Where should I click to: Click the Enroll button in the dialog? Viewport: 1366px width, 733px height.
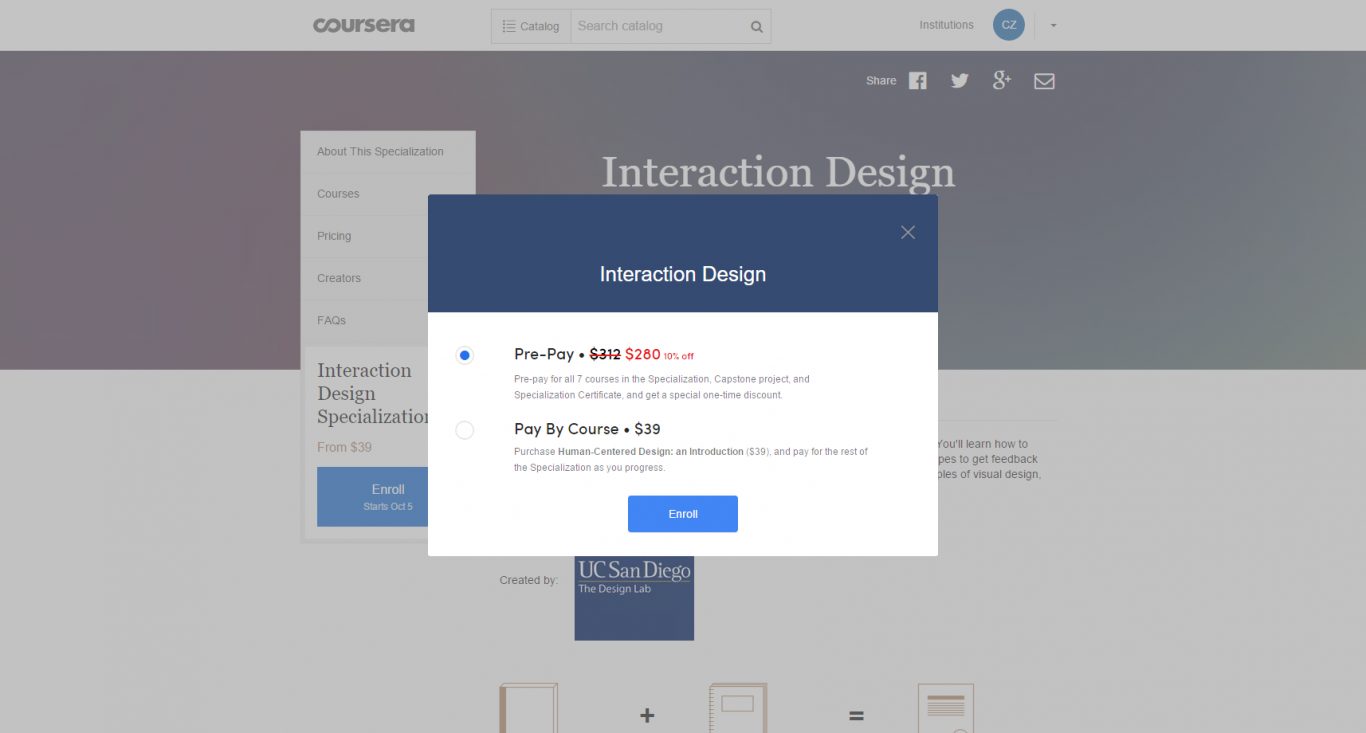(x=683, y=514)
